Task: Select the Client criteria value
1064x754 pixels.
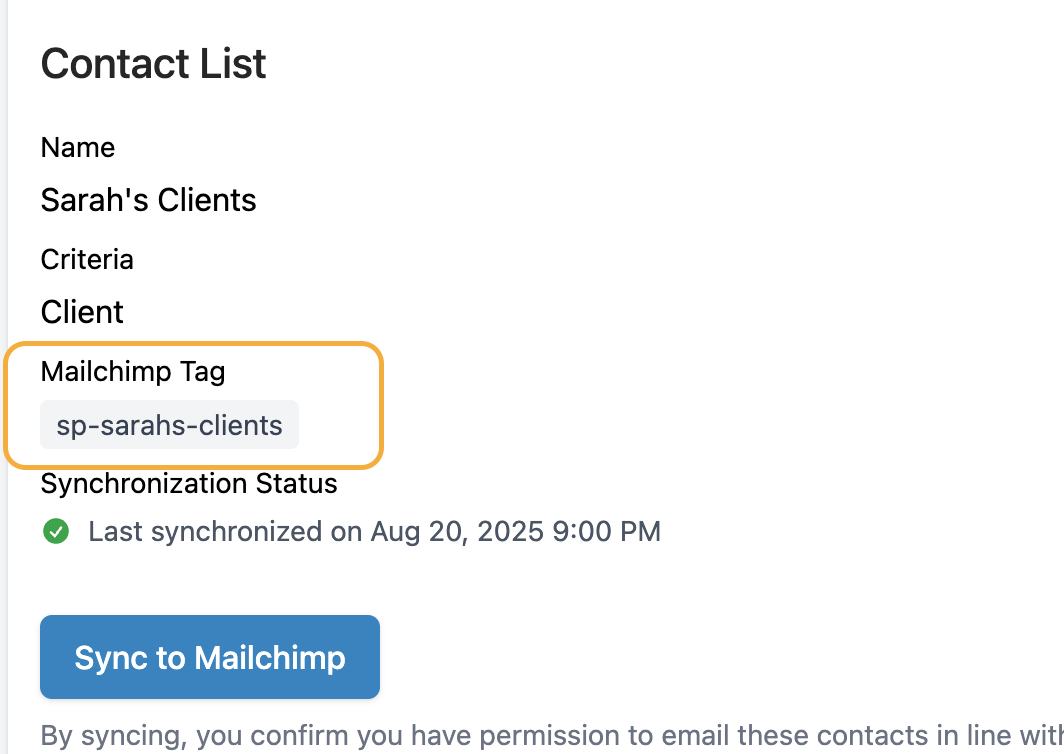Action: coord(82,312)
